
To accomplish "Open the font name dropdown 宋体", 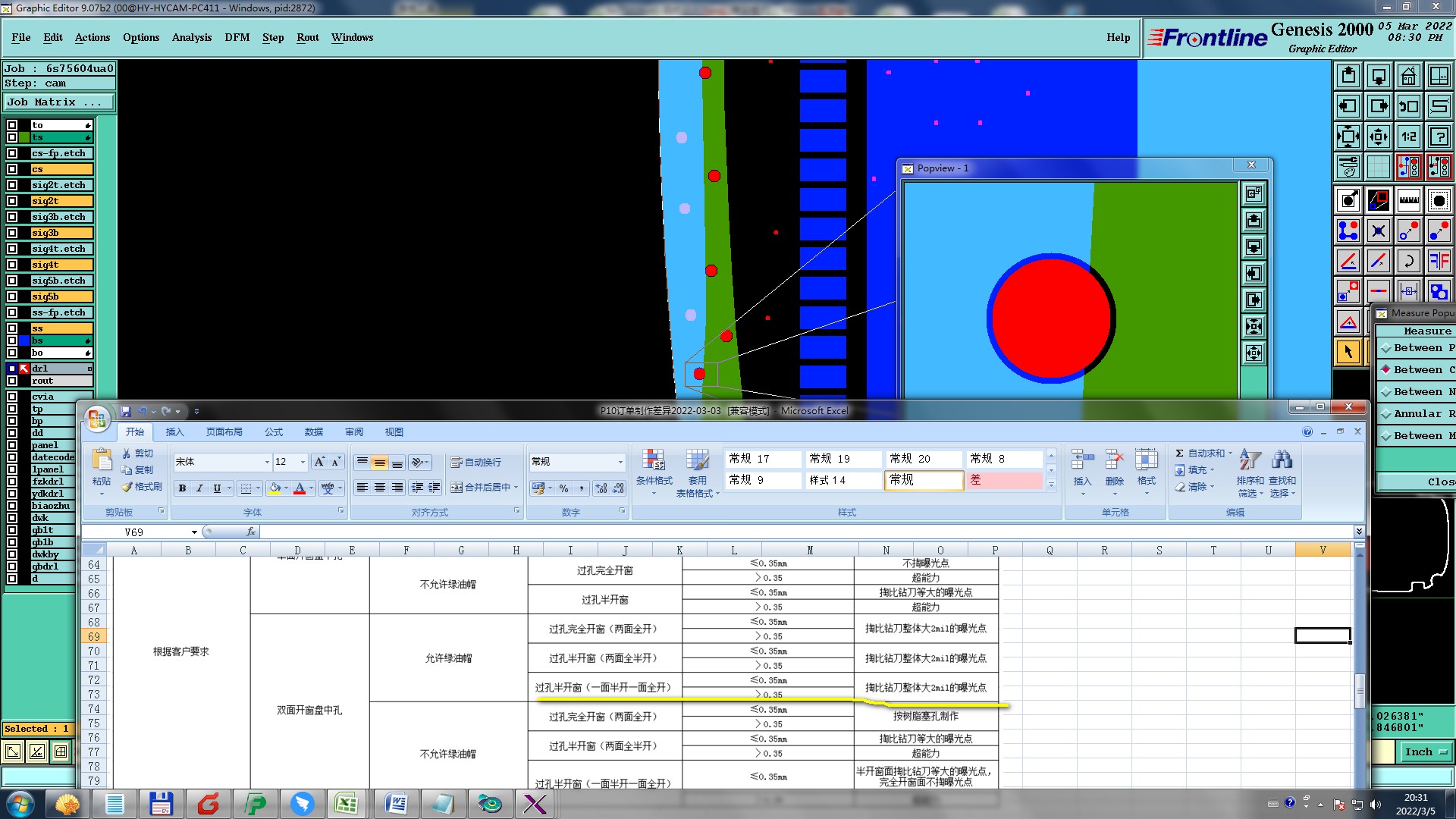I will (267, 462).
